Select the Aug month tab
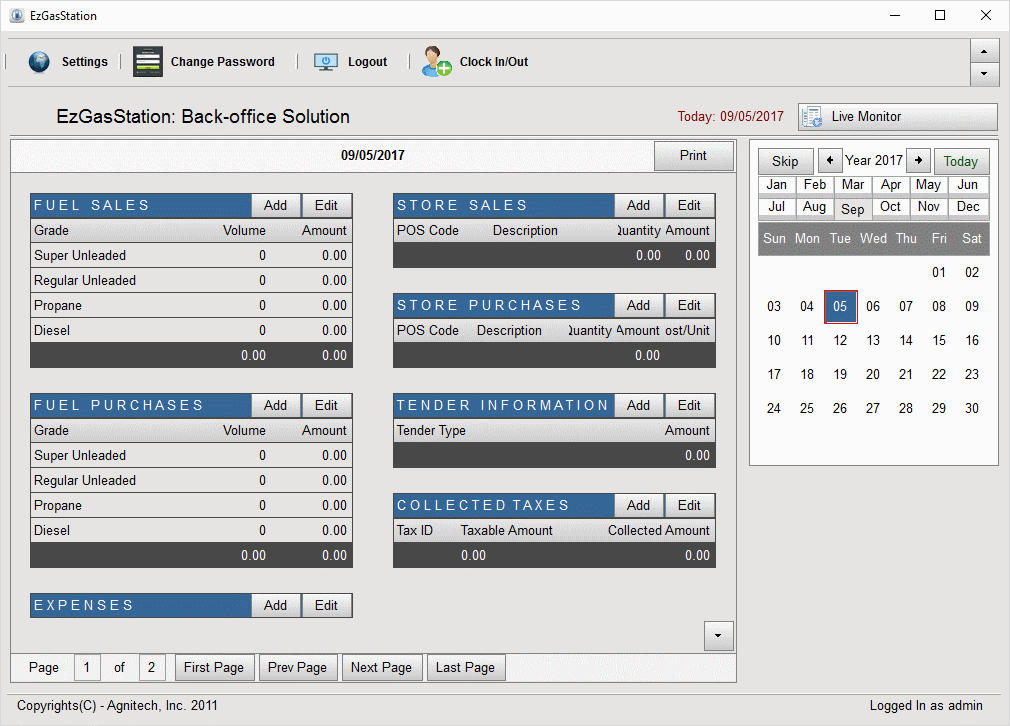 click(x=815, y=207)
